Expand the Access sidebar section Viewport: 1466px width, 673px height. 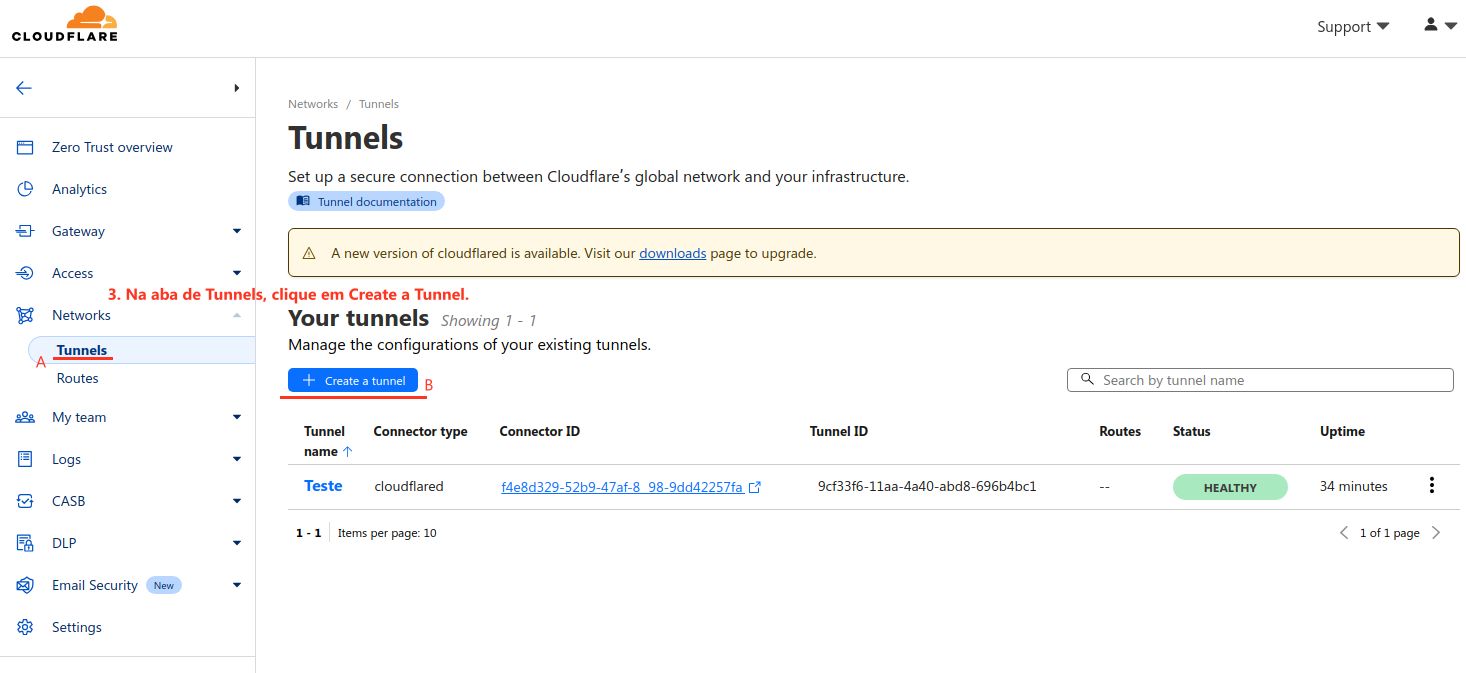[x=237, y=273]
